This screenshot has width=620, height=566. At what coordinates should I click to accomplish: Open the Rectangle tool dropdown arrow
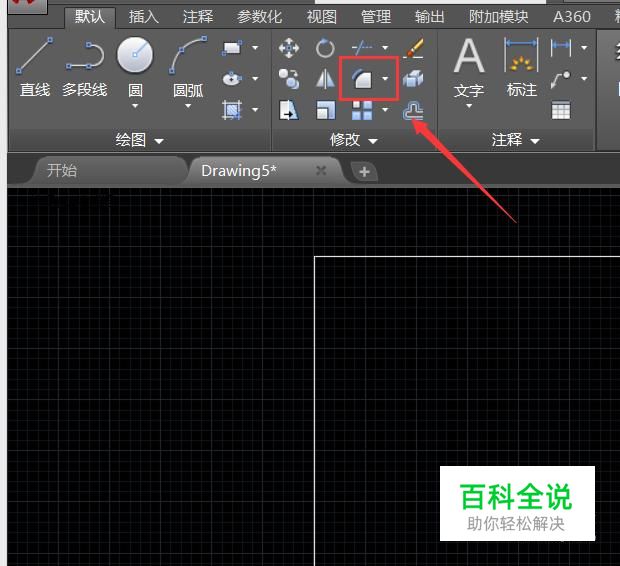coord(255,48)
